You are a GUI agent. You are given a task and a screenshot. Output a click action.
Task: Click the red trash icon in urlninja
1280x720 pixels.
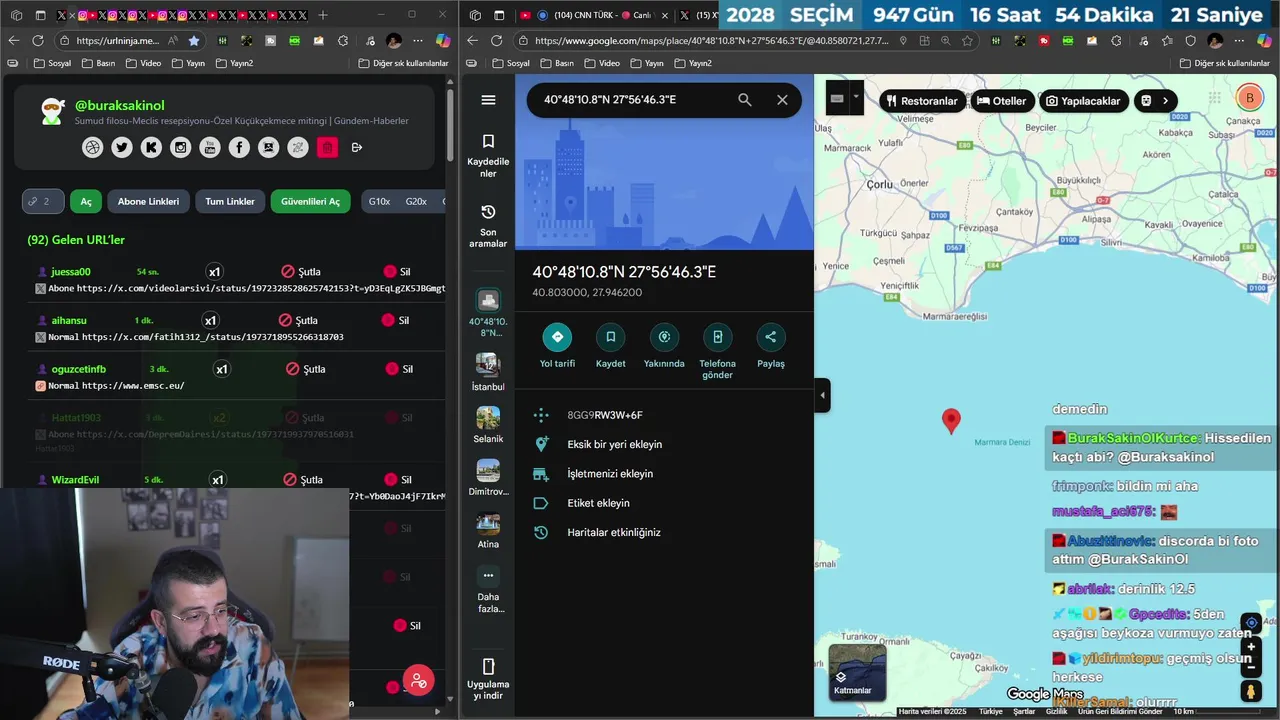327,147
